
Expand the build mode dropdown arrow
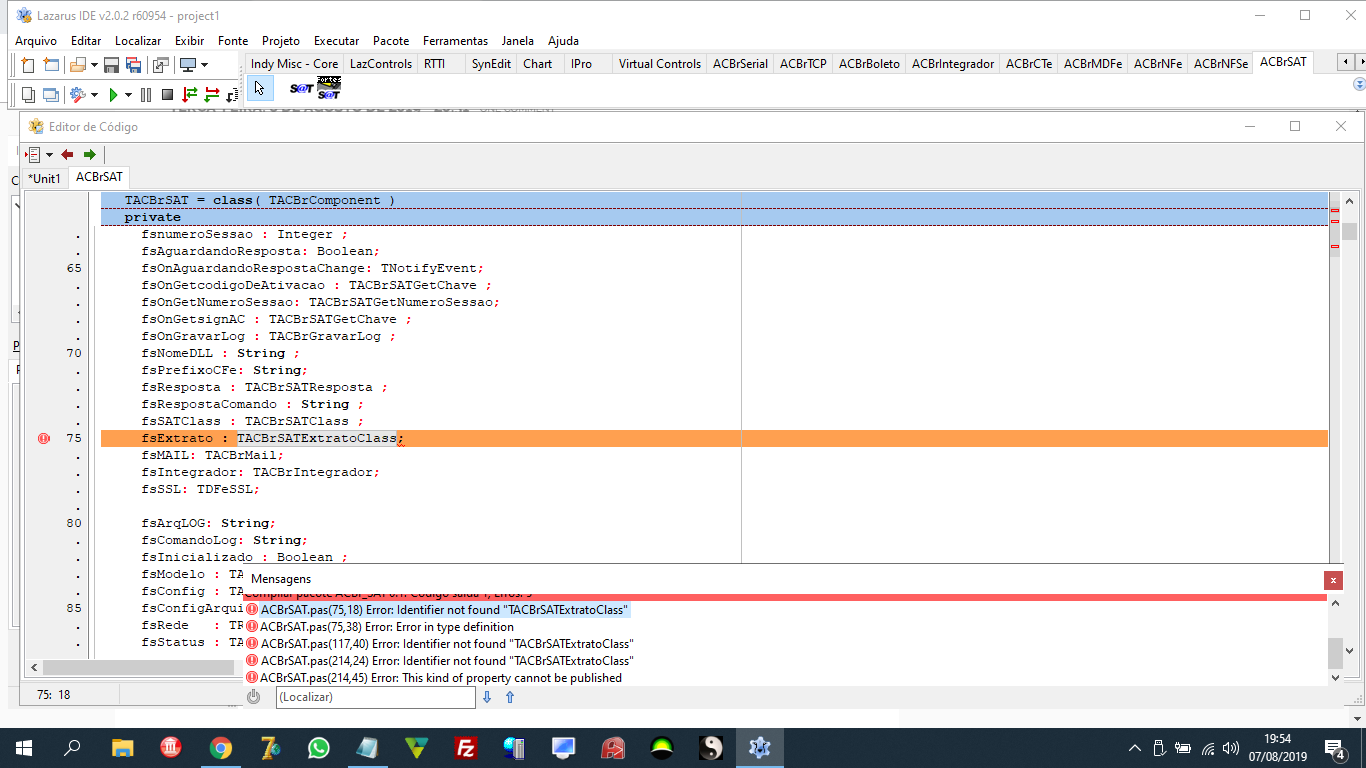pos(95,95)
